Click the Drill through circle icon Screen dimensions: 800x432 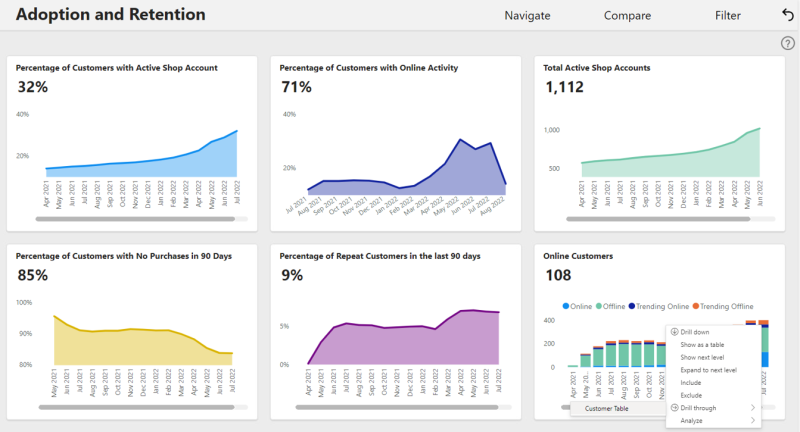674,408
